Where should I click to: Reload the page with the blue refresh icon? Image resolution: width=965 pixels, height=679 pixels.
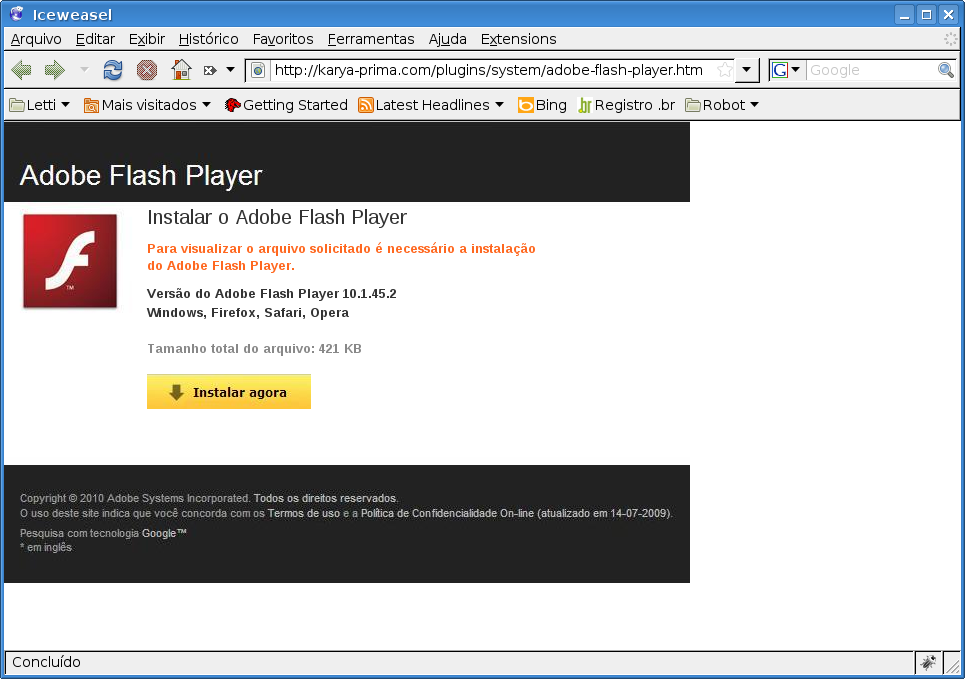tap(113, 70)
